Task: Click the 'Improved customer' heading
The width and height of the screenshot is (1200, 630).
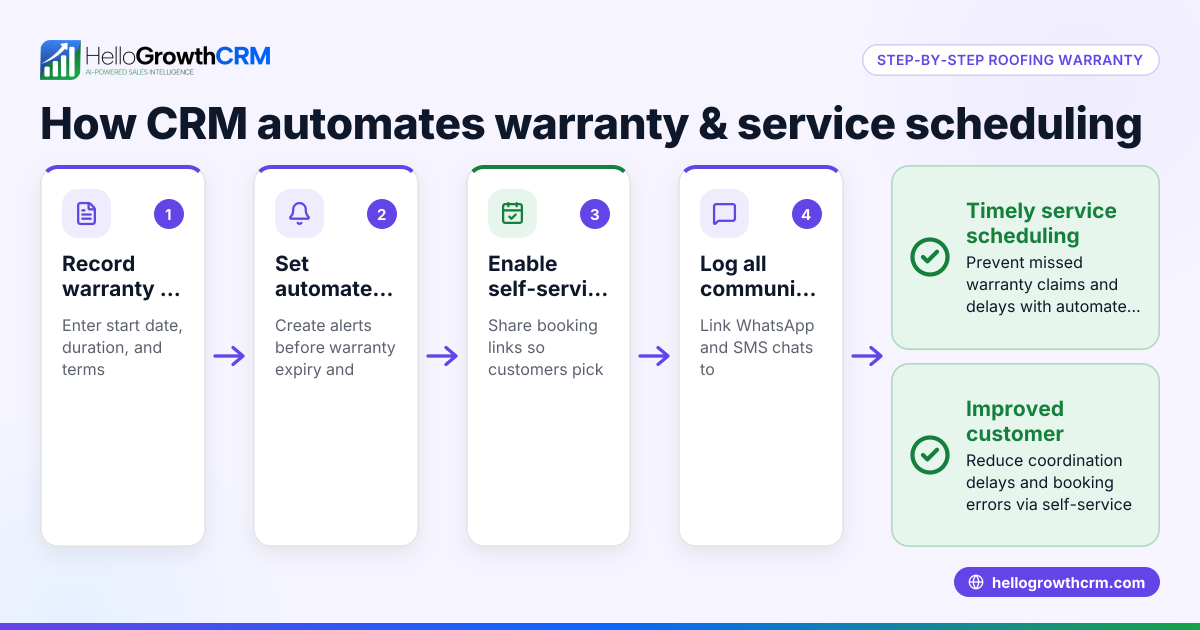Action: [x=1015, y=421]
